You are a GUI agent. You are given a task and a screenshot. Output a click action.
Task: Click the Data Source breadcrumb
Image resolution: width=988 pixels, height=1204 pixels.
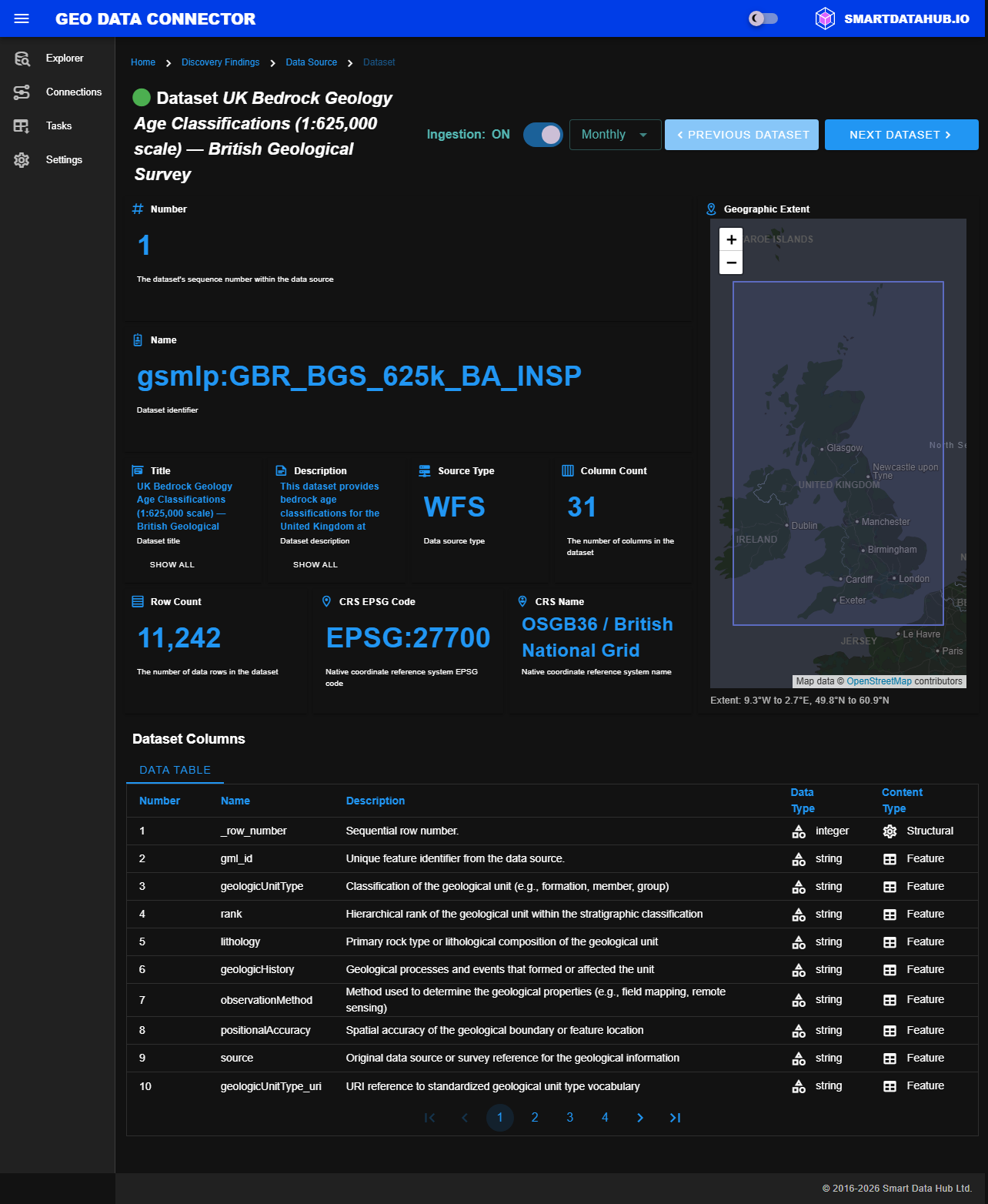[311, 62]
